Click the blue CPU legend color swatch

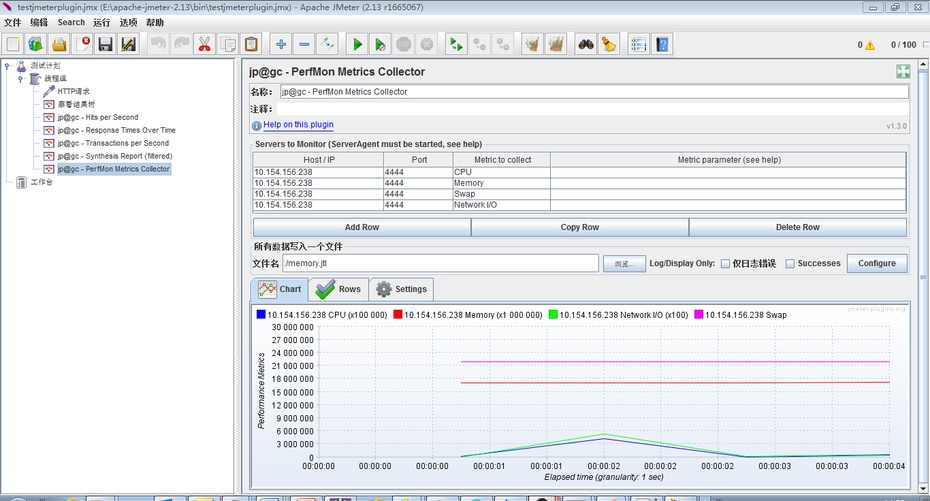[x=261, y=314]
